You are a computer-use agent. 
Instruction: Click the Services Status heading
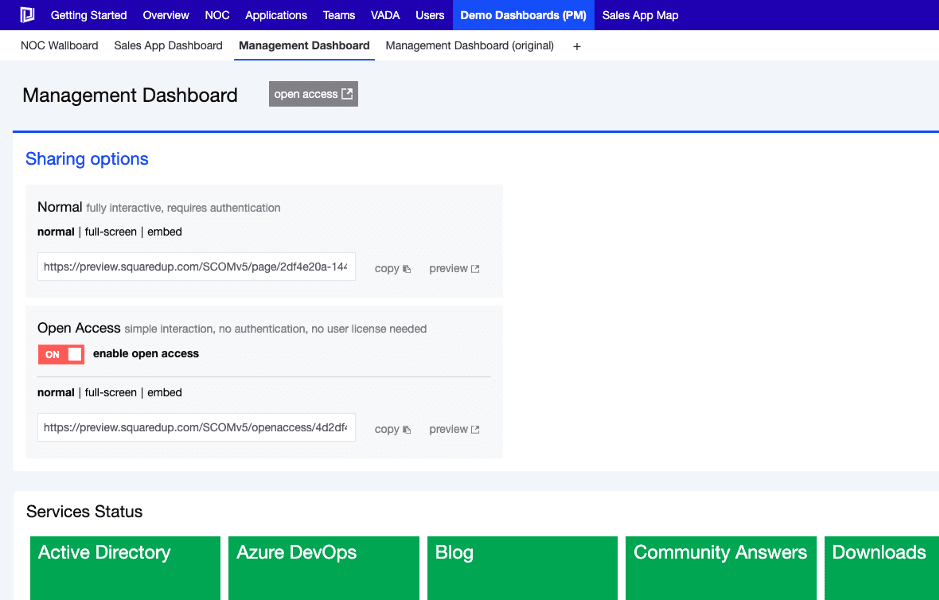coord(84,511)
